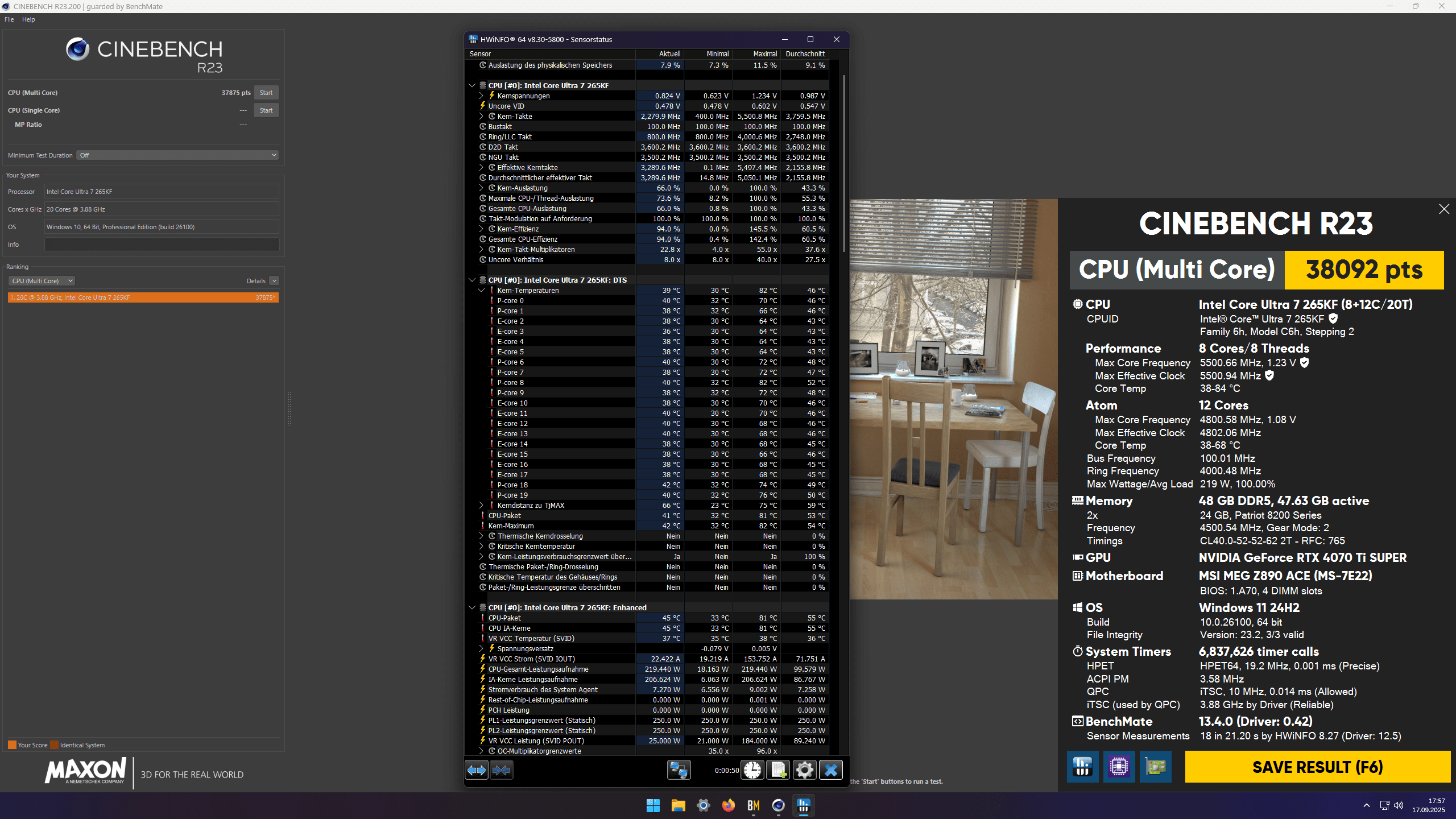Open the CPU (Multi Core) ranking dropdown
This screenshot has width=1456, height=819.
(42, 281)
